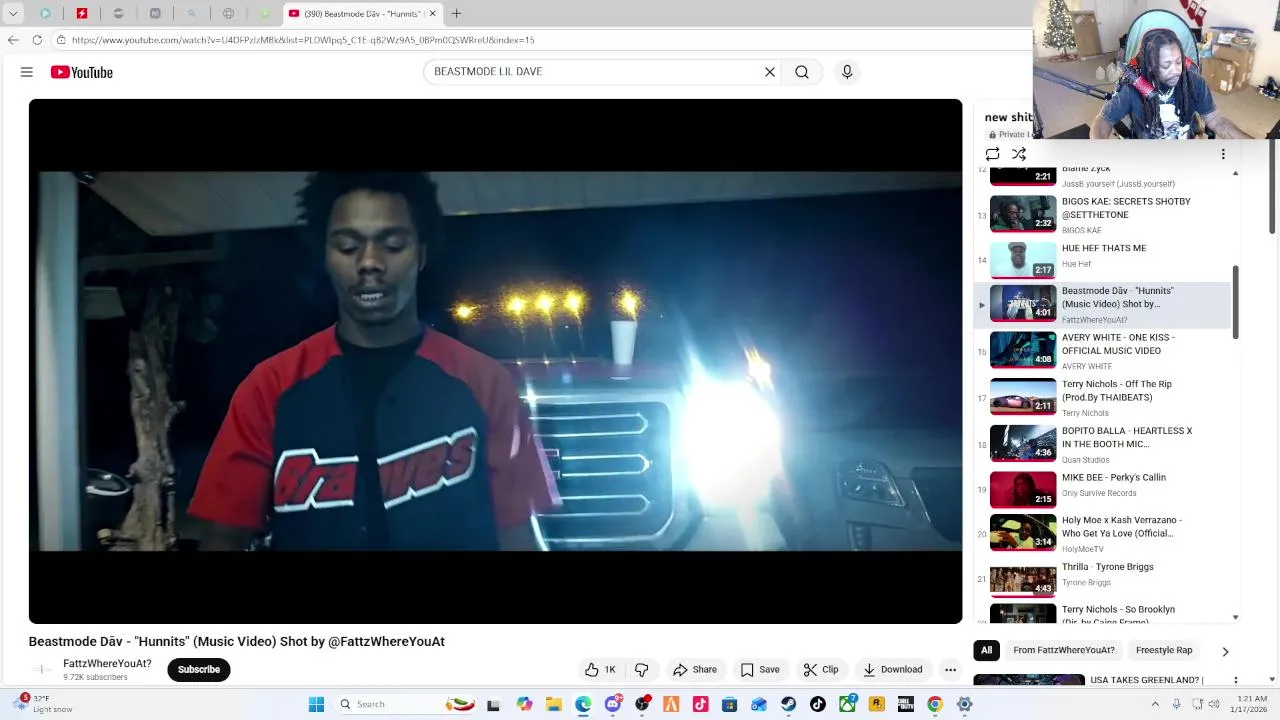Viewport: 1280px width, 720px height.
Task: Open BOPITO BALLA - HEARTLESS X video
Action: (1102, 444)
